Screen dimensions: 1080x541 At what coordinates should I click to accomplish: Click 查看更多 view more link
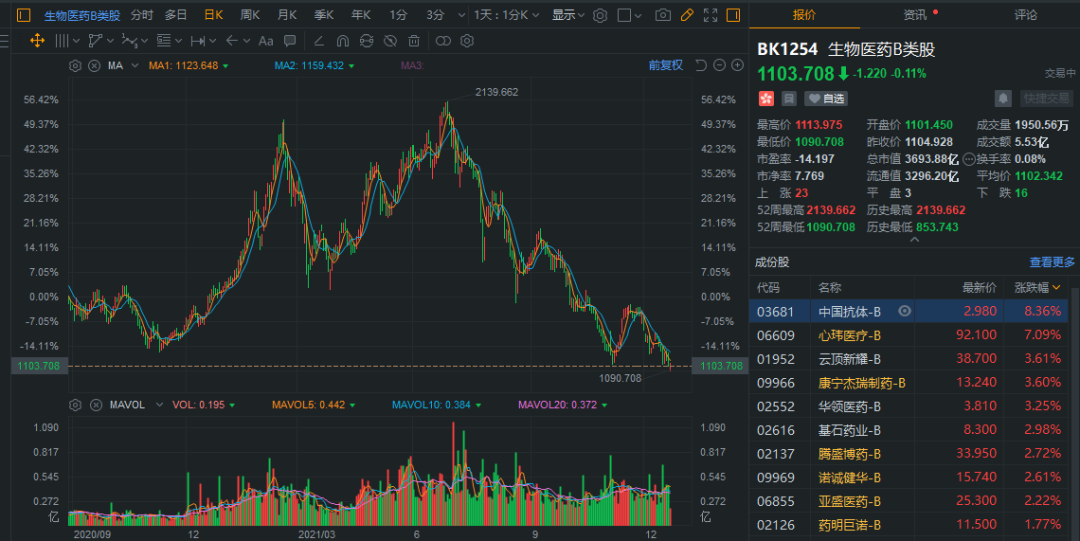(x=1052, y=262)
